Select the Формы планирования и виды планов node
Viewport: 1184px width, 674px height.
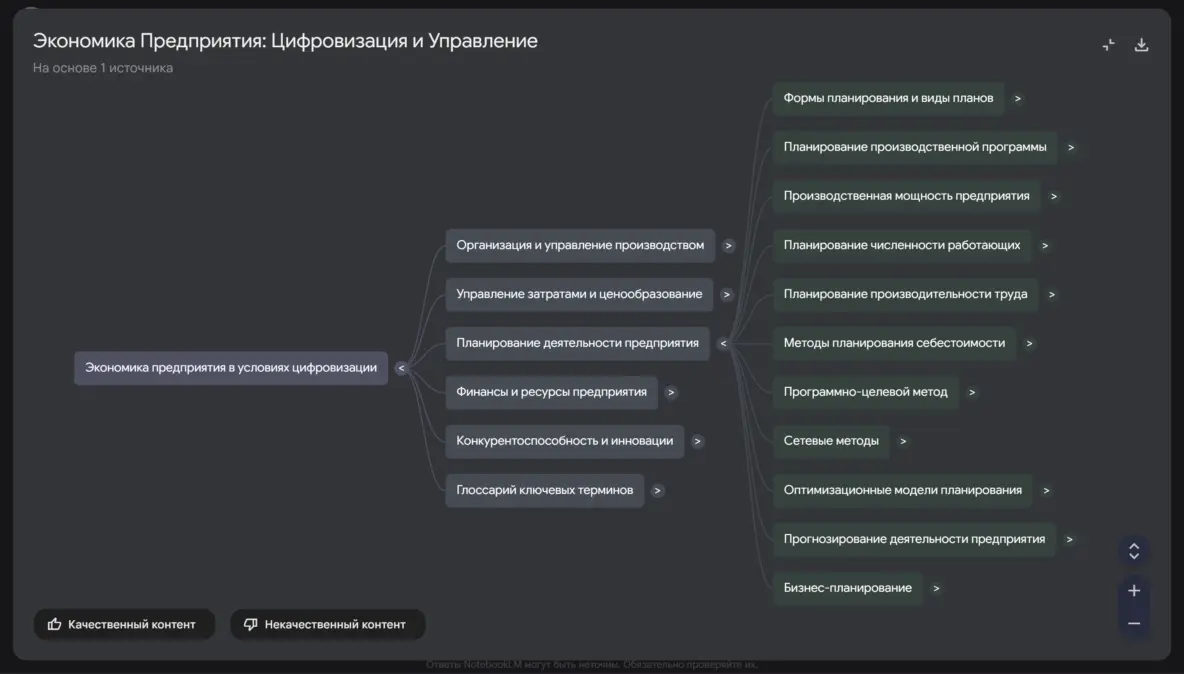pyautogui.click(x=888, y=98)
